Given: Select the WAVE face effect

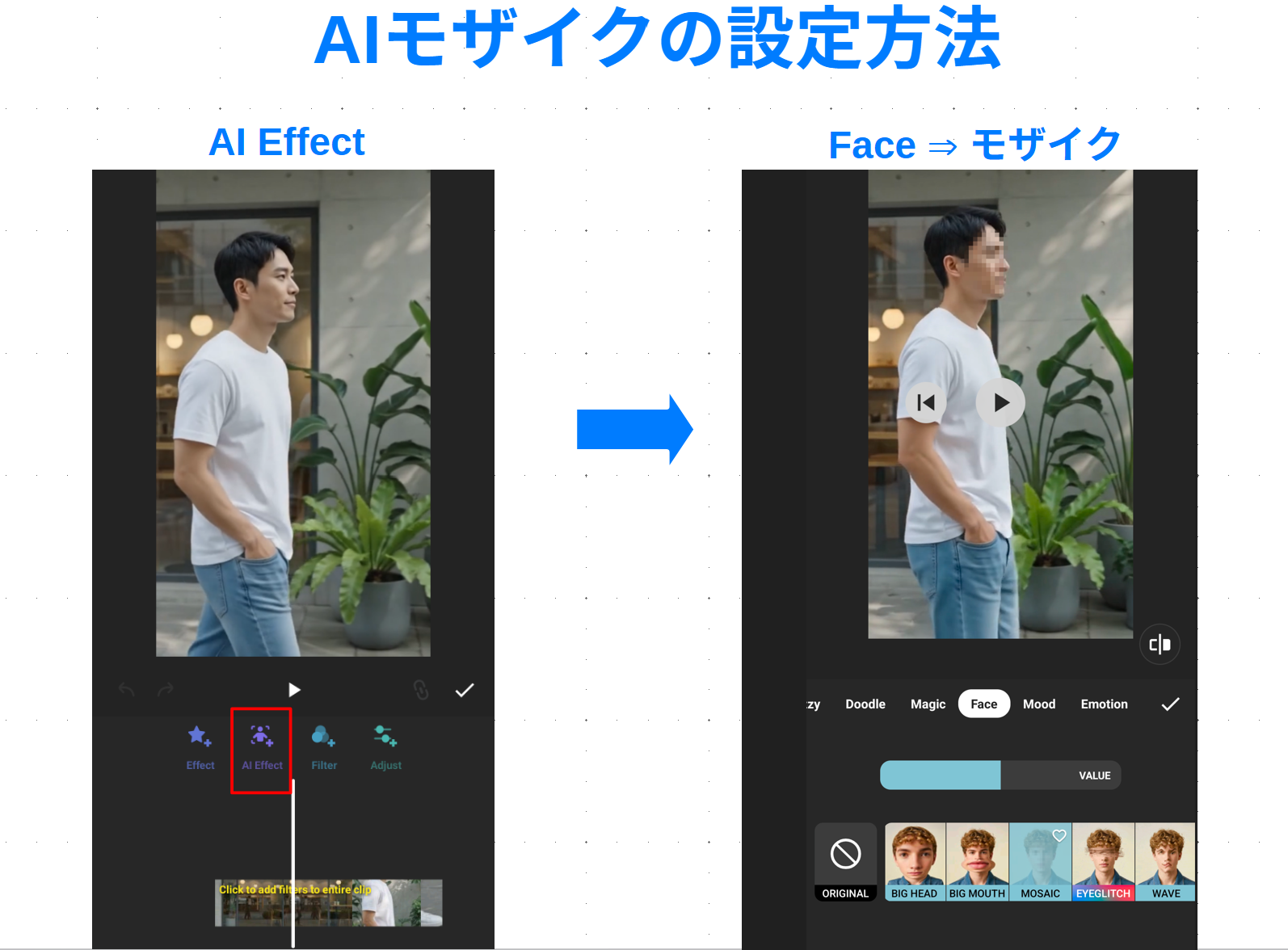Looking at the screenshot, I should [x=1165, y=862].
